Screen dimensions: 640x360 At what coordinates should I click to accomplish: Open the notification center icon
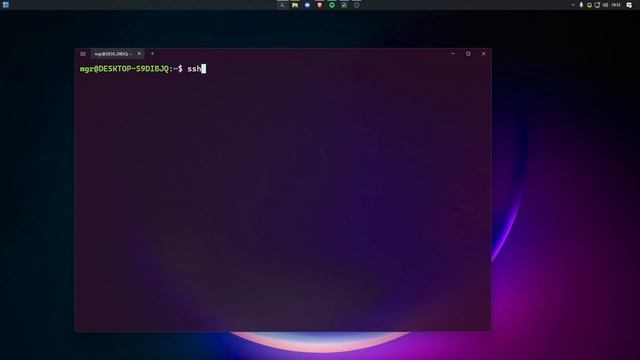pos(629,5)
